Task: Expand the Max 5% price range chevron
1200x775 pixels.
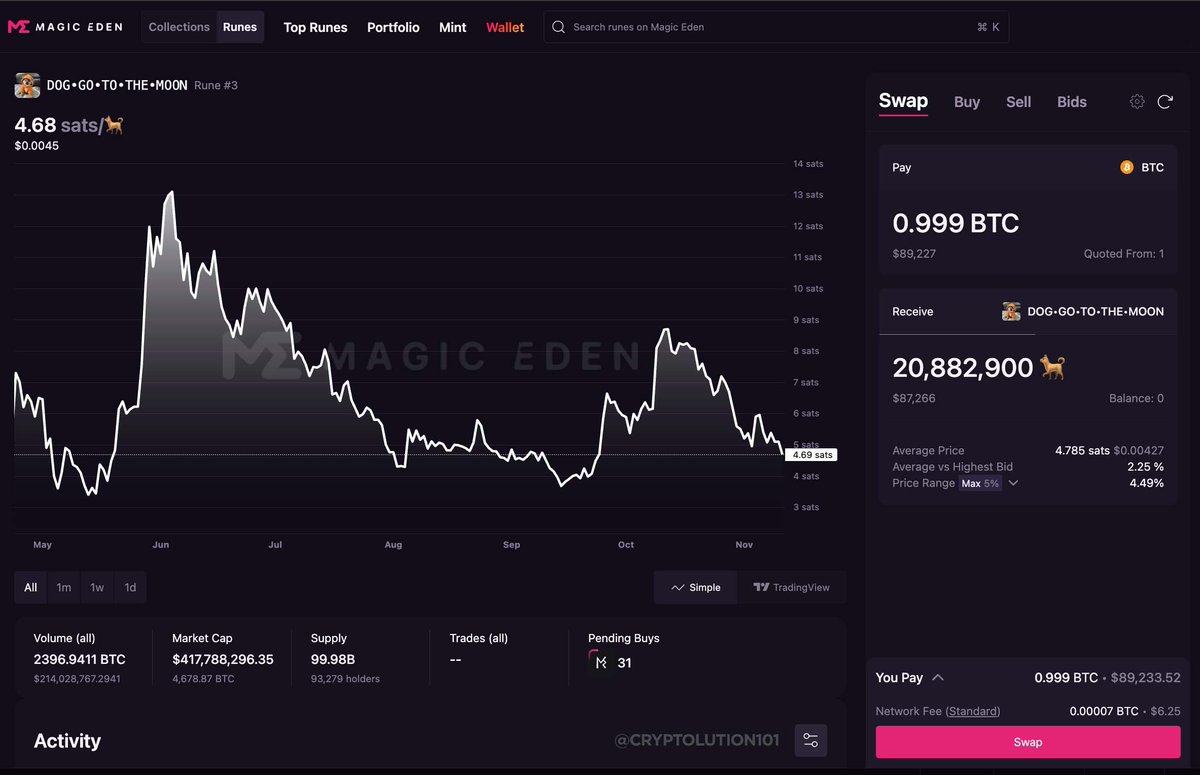Action: (1013, 483)
